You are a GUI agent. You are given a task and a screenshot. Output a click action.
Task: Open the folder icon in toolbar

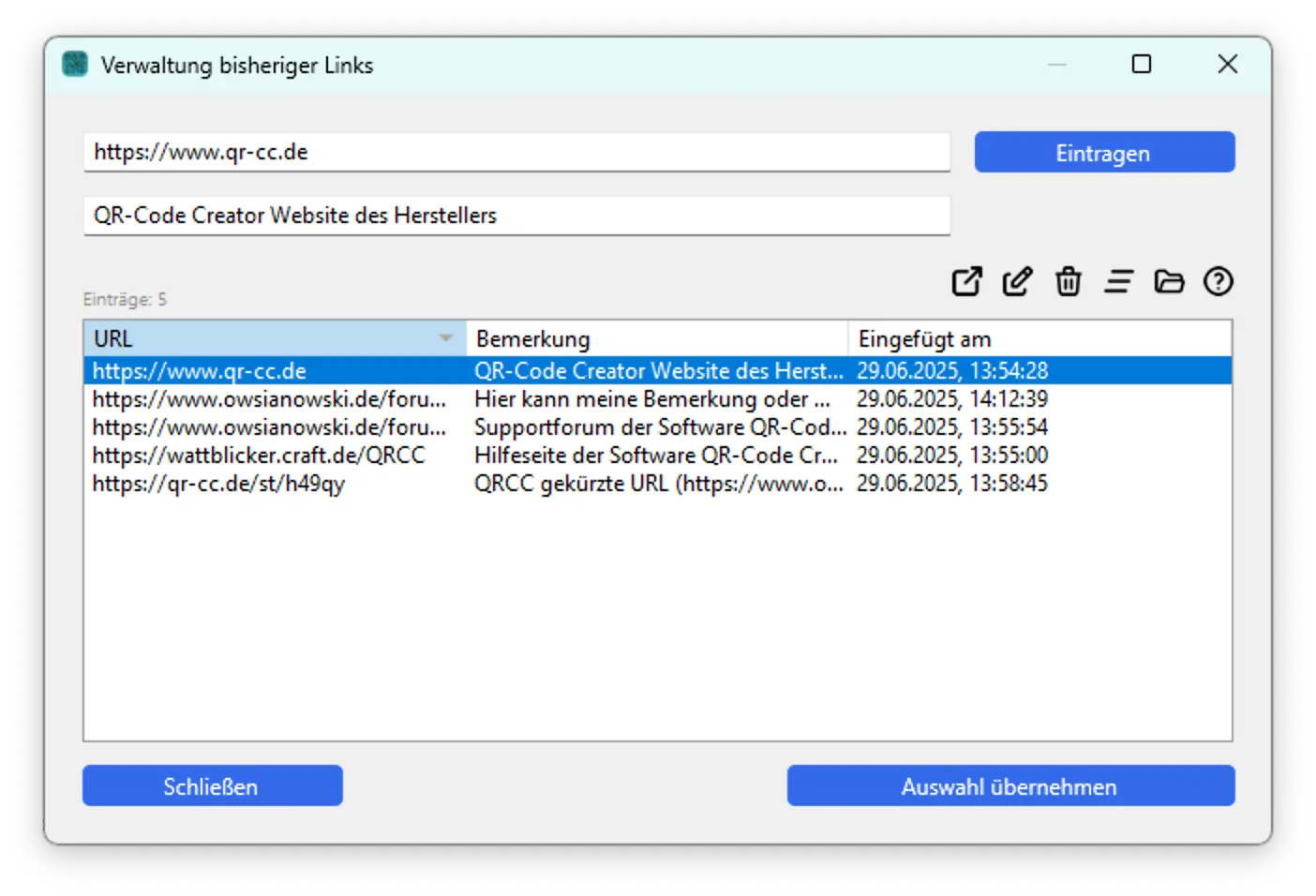tap(1169, 281)
